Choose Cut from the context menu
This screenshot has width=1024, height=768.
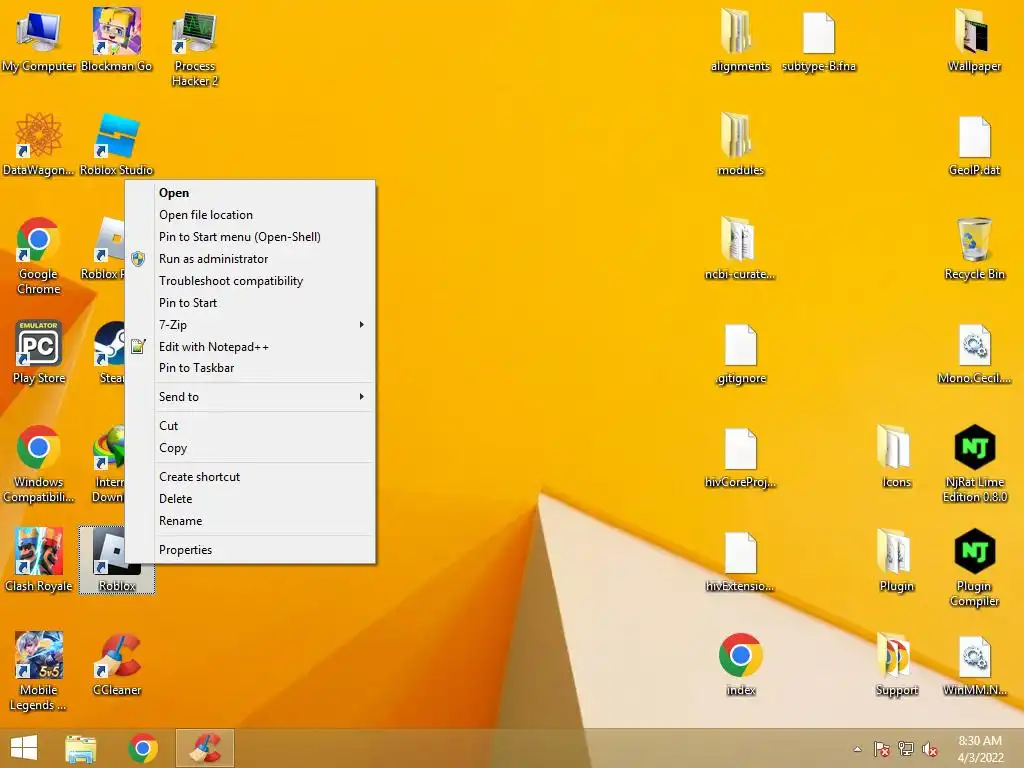264,426
